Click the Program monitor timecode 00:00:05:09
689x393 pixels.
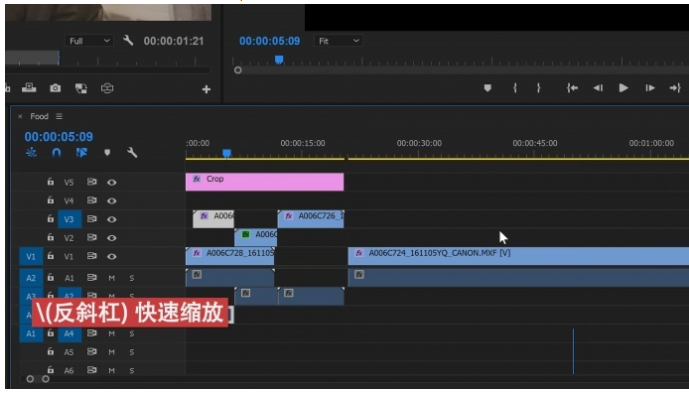pos(269,41)
